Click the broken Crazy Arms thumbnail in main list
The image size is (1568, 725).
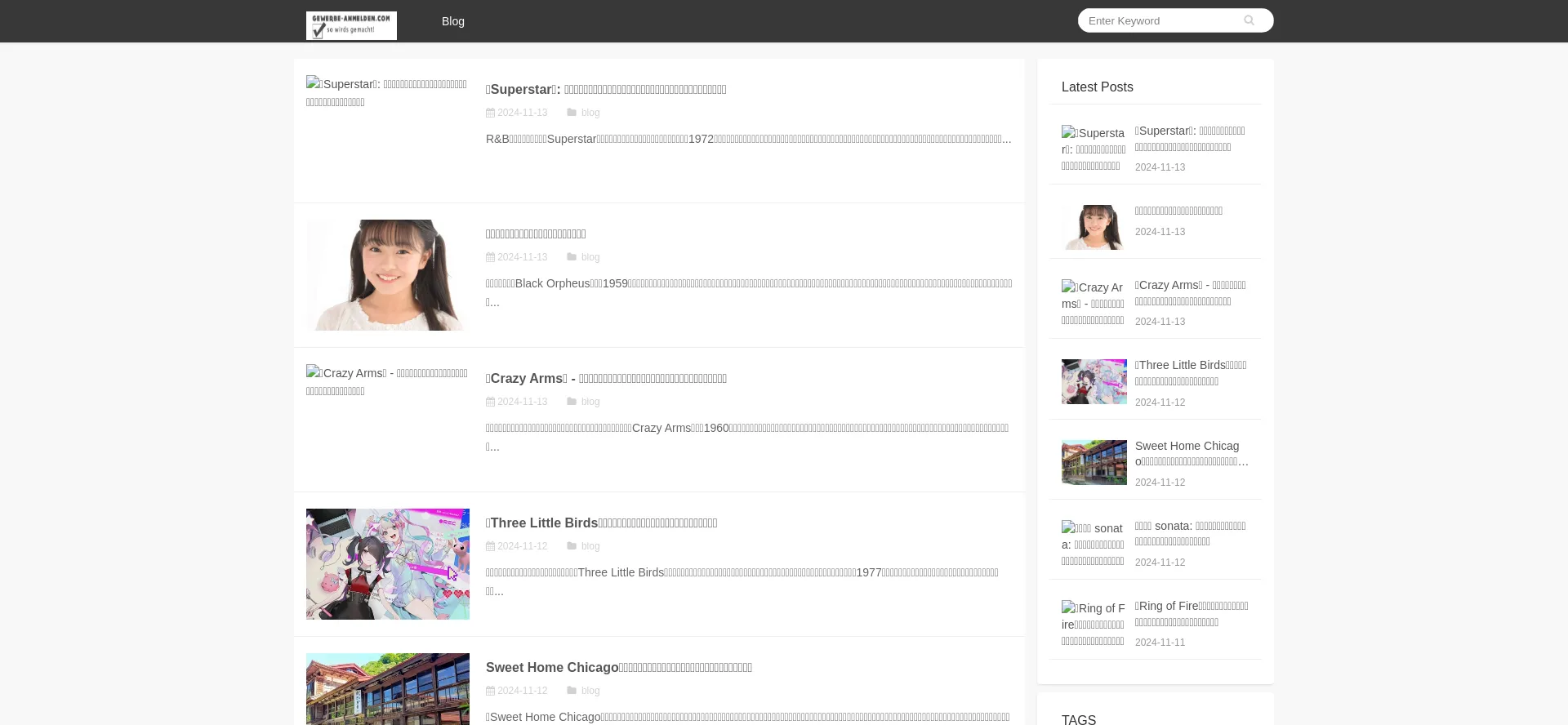[x=387, y=382]
